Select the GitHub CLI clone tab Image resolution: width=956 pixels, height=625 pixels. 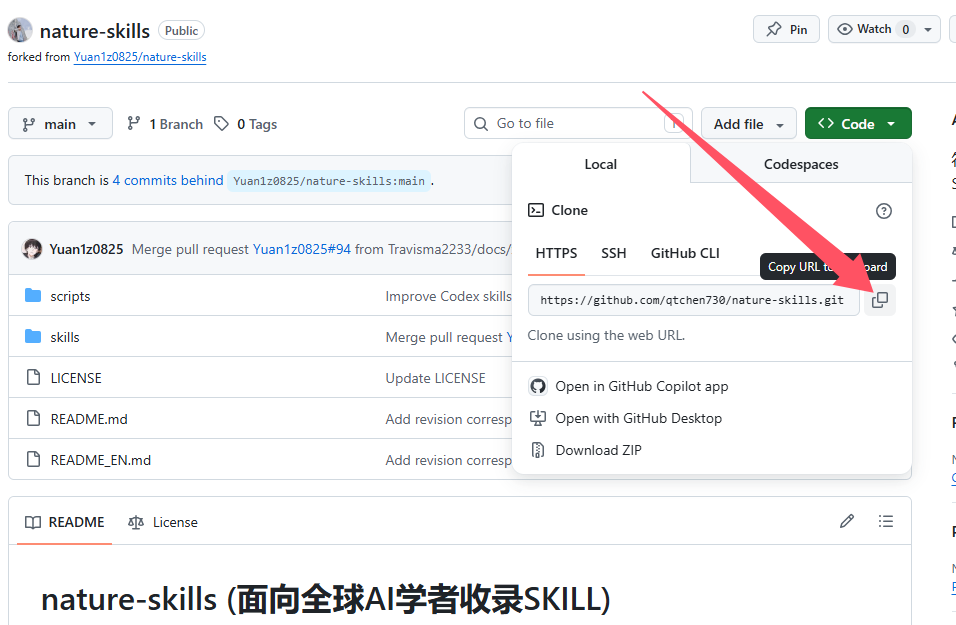pos(685,253)
